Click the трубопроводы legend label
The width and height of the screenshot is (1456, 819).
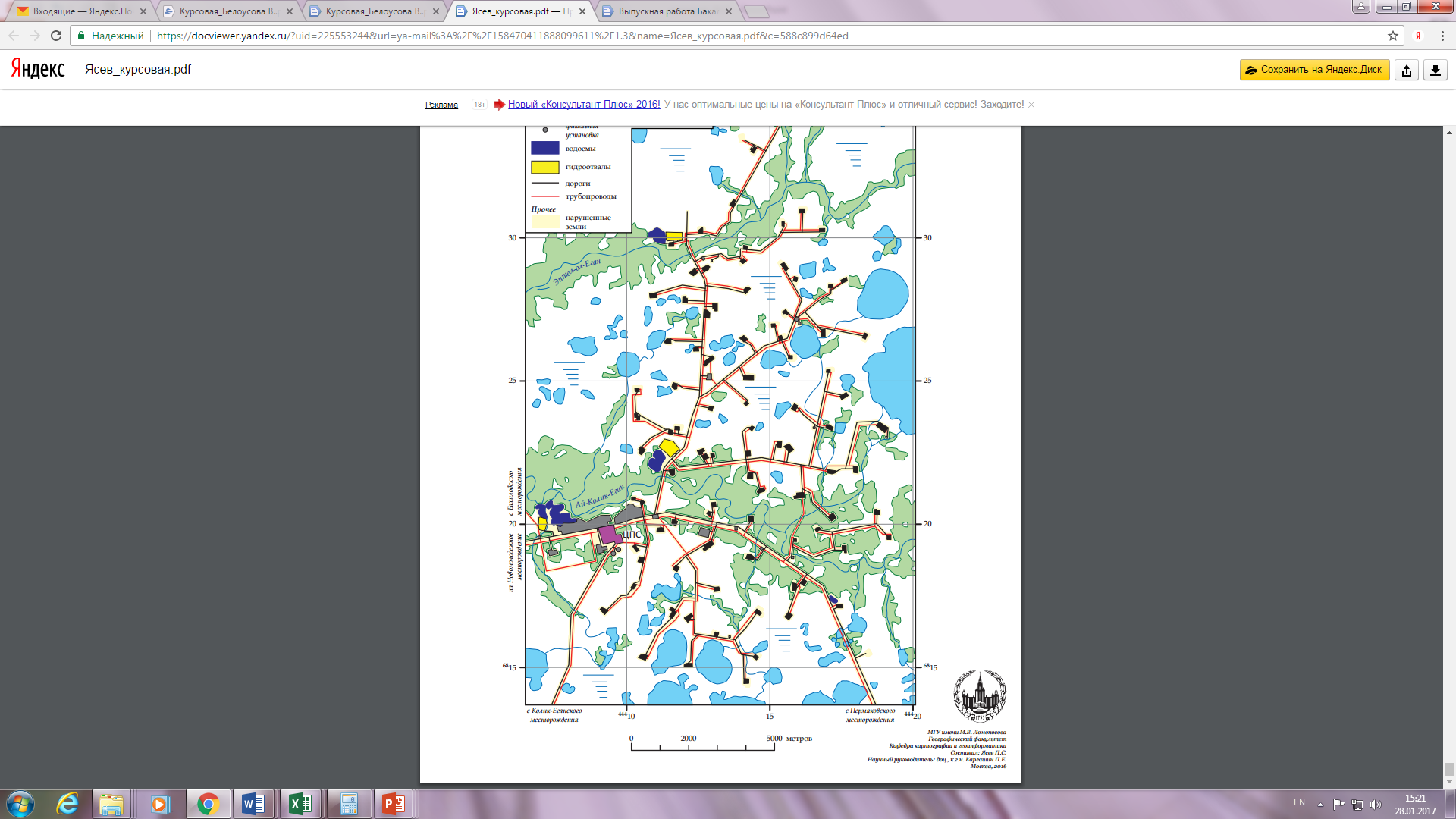[591, 196]
